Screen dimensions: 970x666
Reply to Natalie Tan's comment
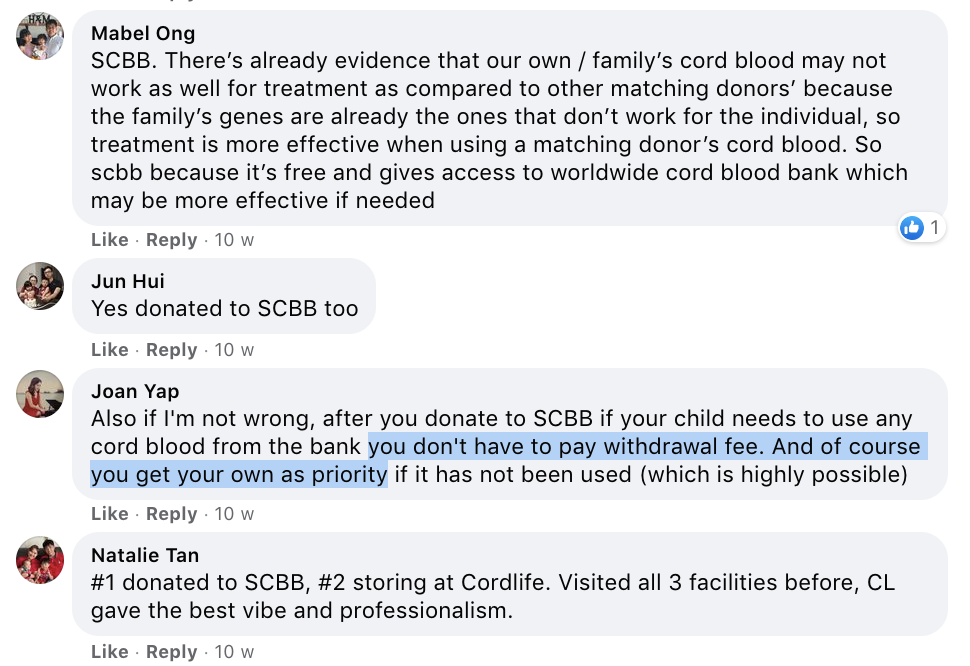coord(171,652)
